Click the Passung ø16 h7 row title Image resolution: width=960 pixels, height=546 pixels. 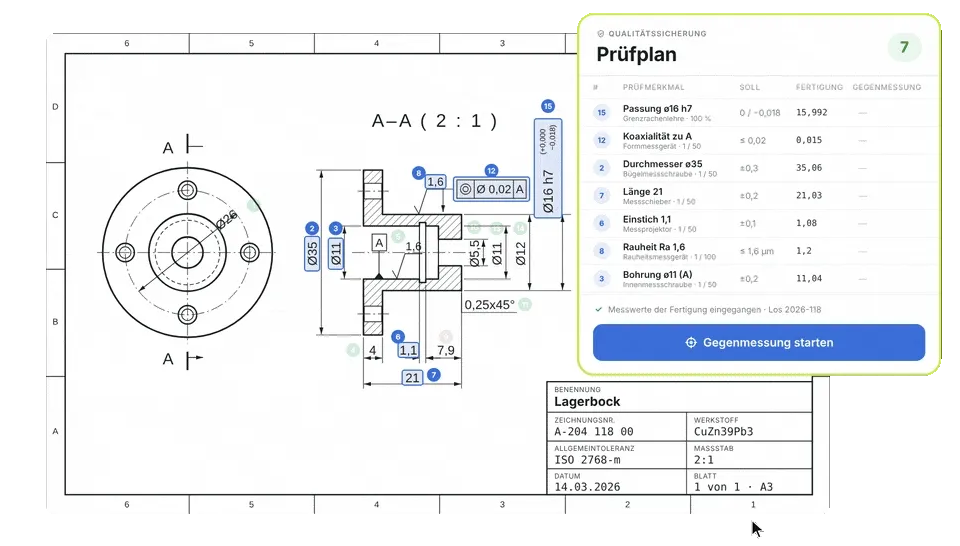[x=658, y=108]
